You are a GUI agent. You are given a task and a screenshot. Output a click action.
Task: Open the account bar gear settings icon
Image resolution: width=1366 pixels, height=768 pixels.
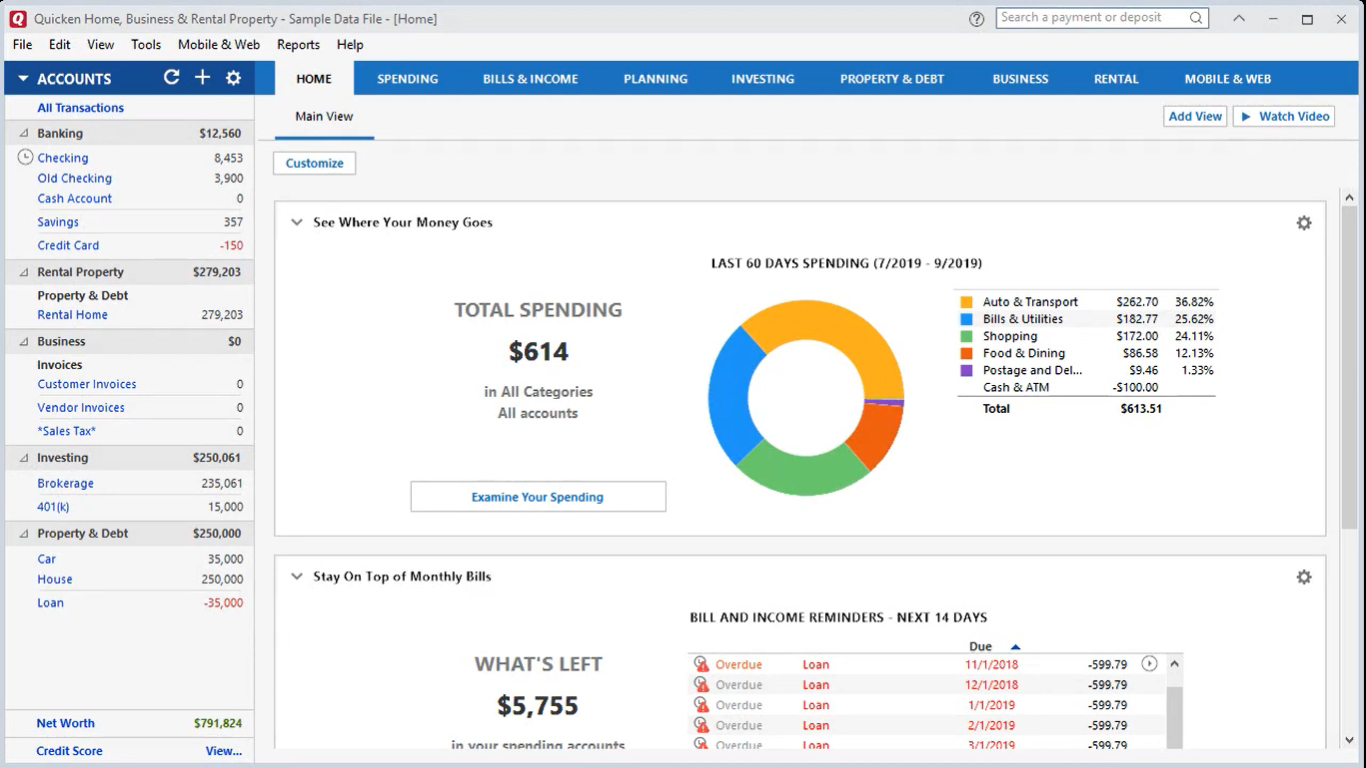233,78
